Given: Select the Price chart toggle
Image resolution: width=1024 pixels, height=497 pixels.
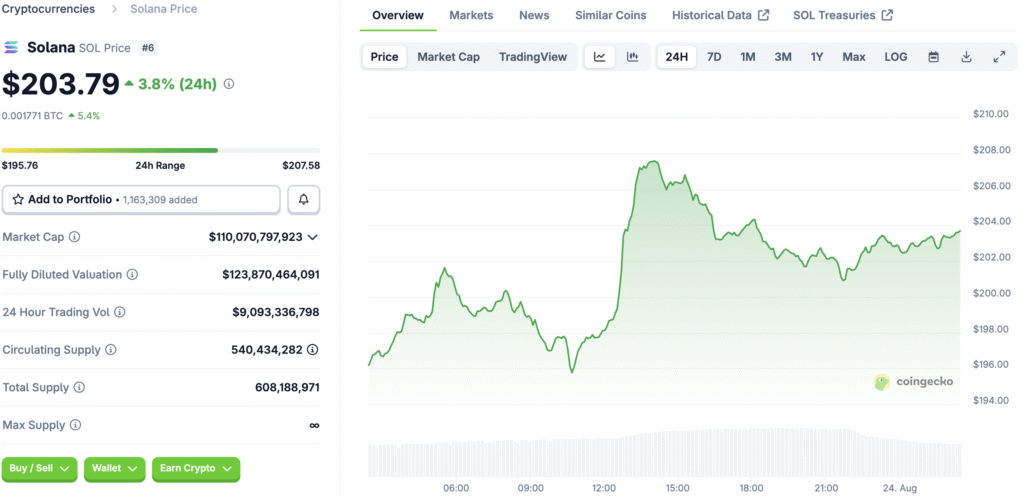Looking at the screenshot, I should click(x=385, y=57).
